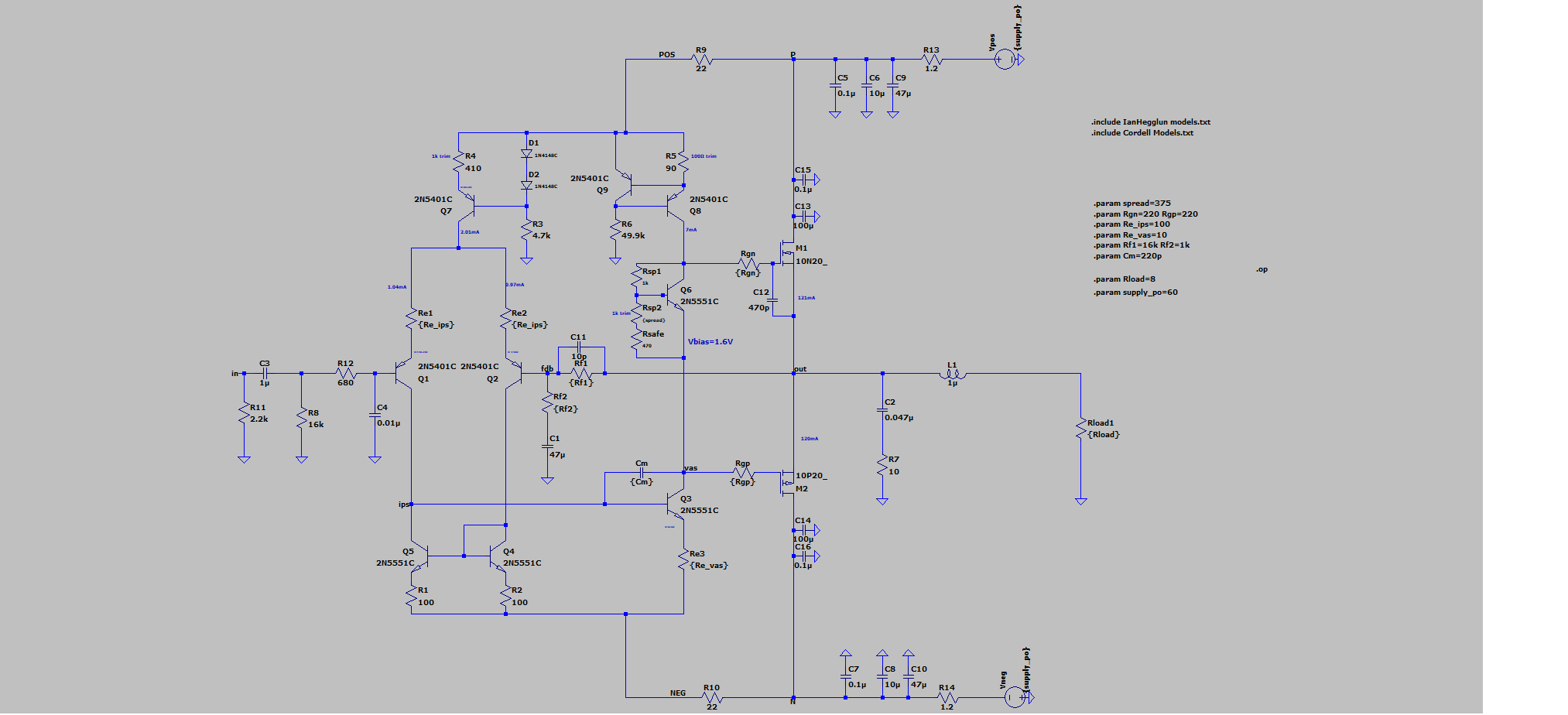
Task: Select the R7 10 ohm Zobel resistor
Action: tap(882, 466)
